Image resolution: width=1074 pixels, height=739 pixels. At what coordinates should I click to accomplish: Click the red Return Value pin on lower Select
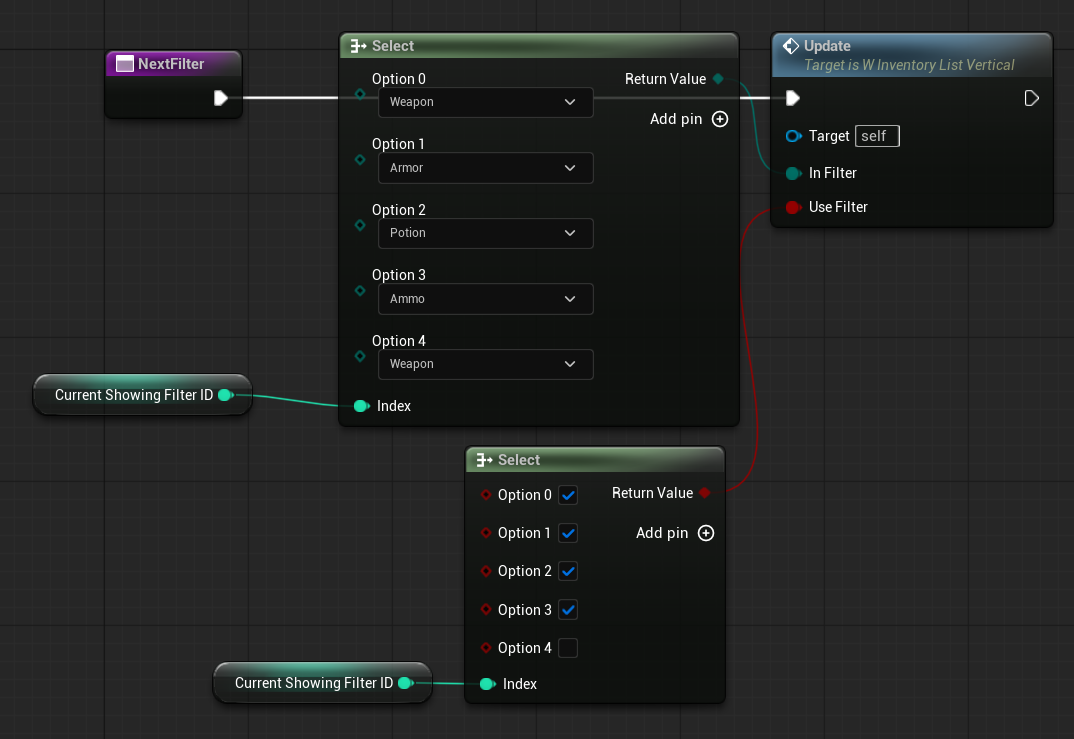pos(705,493)
